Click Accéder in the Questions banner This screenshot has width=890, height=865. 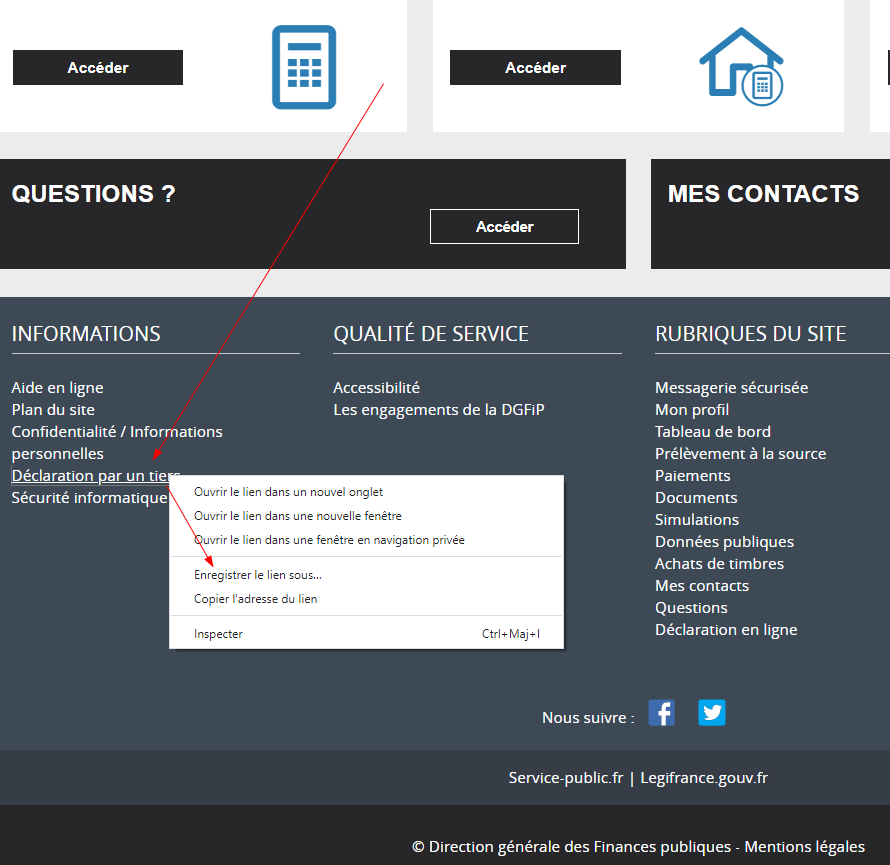pos(504,227)
